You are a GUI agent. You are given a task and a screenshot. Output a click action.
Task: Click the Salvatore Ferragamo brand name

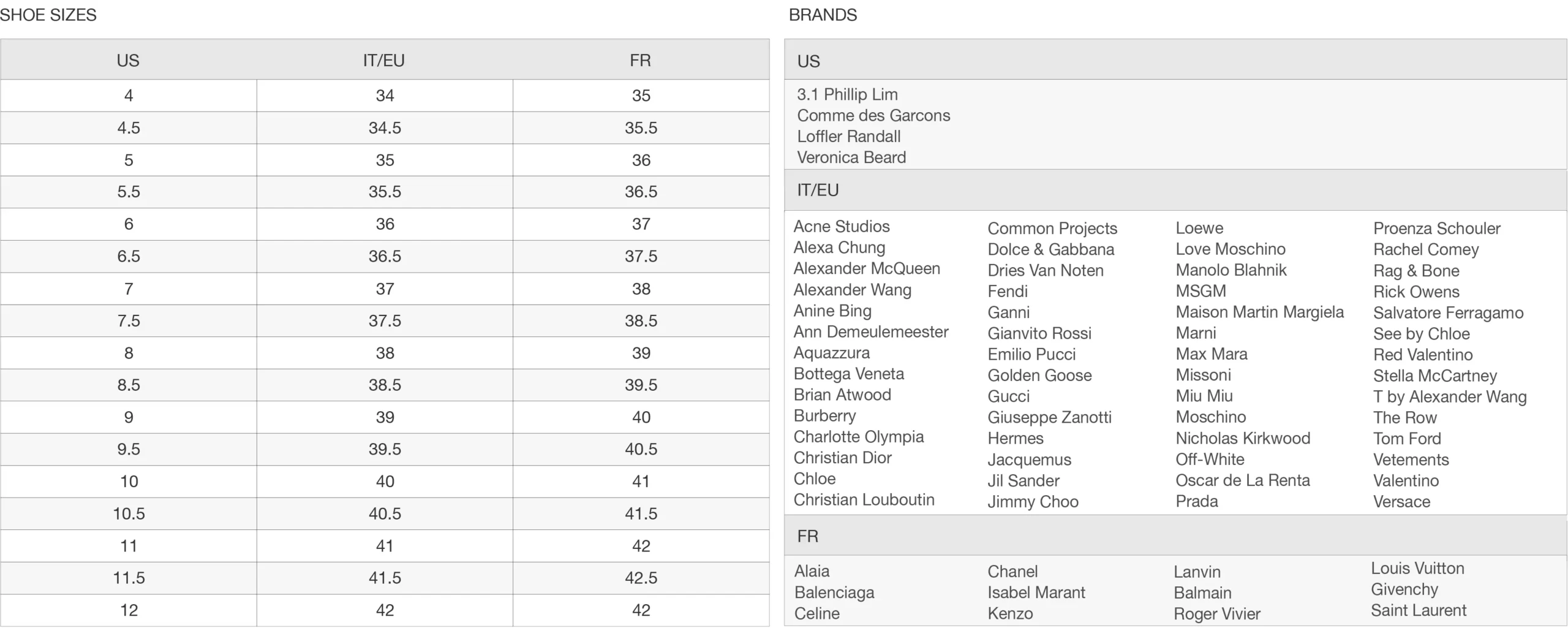1448,312
